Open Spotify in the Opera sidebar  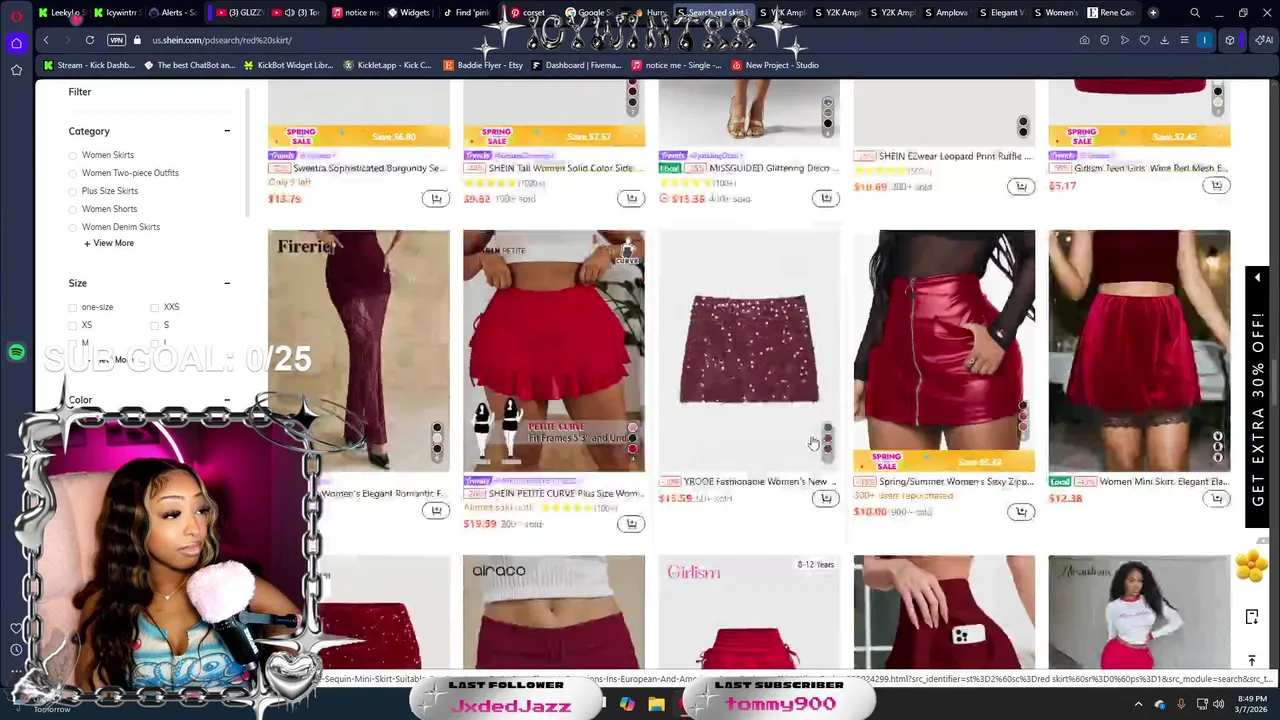(x=16, y=352)
